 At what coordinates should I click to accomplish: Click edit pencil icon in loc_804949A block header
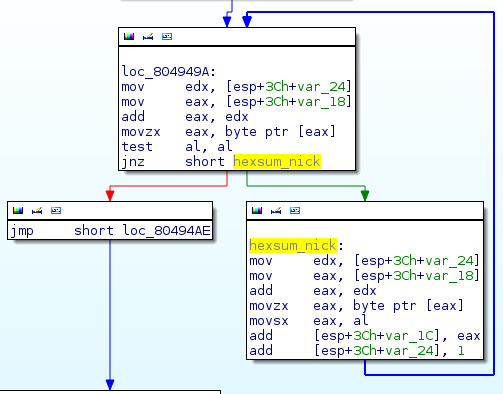[148, 37]
